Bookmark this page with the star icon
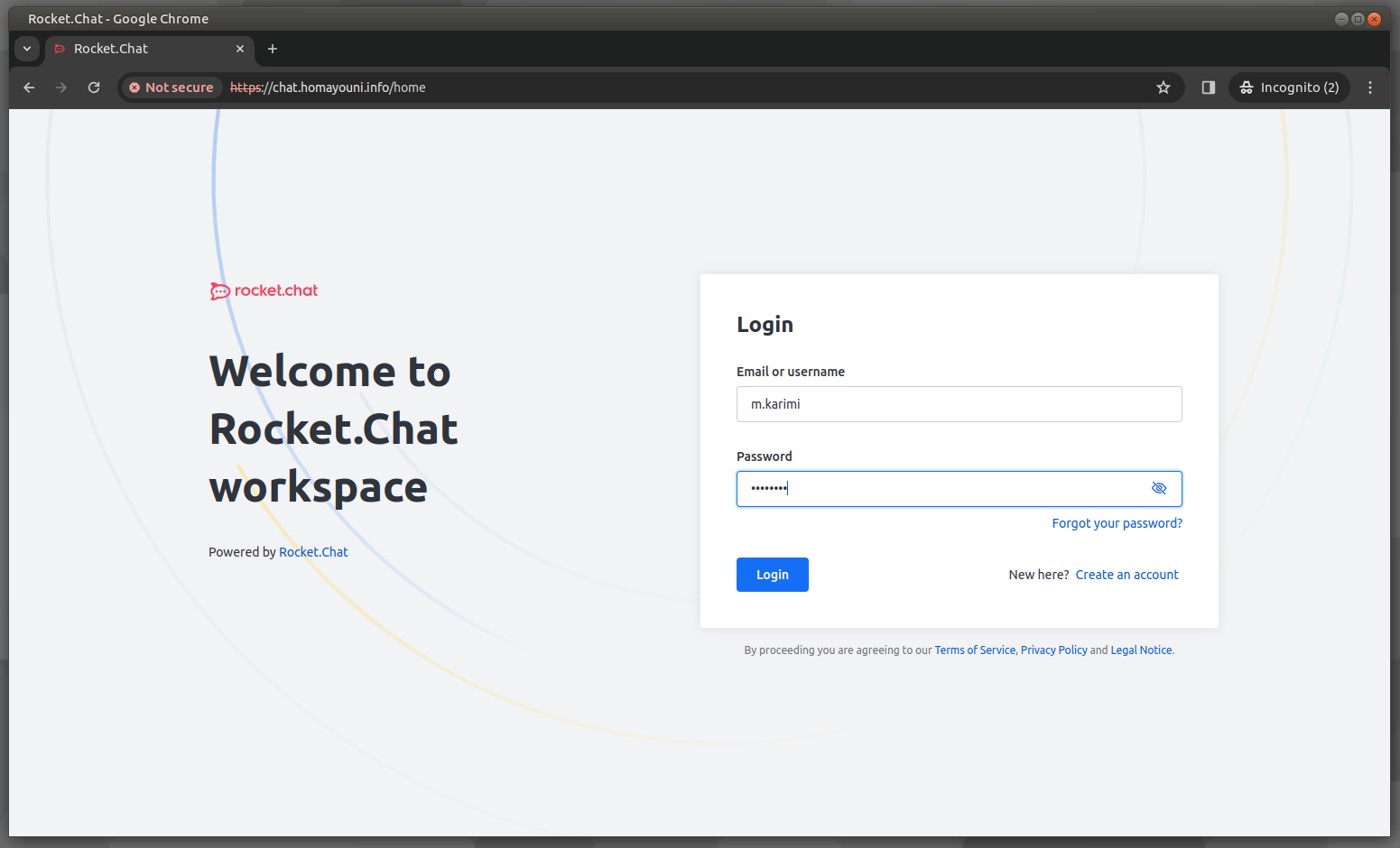Image resolution: width=1400 pixels, height=848 pixels. pyautogui.click(x=1164, y=88)
